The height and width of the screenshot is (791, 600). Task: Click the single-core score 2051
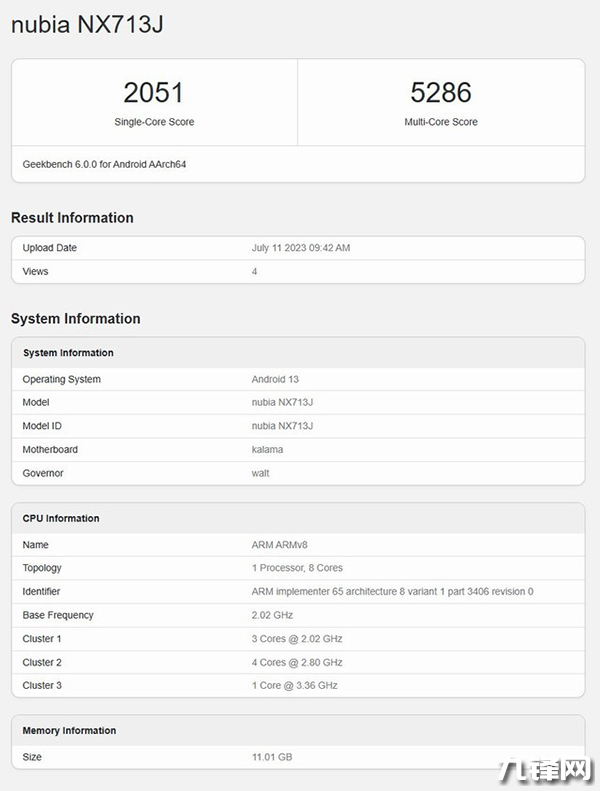coord(154,93)
